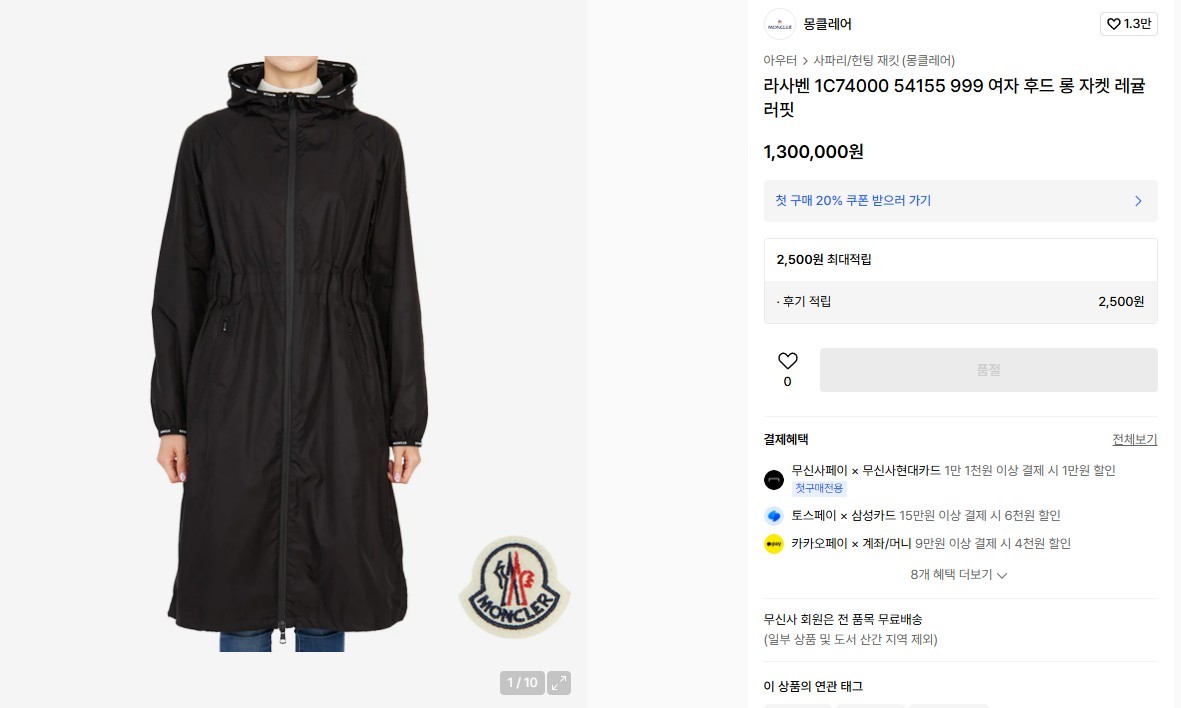The image size is (1181, 708).
Task: Click the main black jacket product image
Action: click(x=289, y=354)
